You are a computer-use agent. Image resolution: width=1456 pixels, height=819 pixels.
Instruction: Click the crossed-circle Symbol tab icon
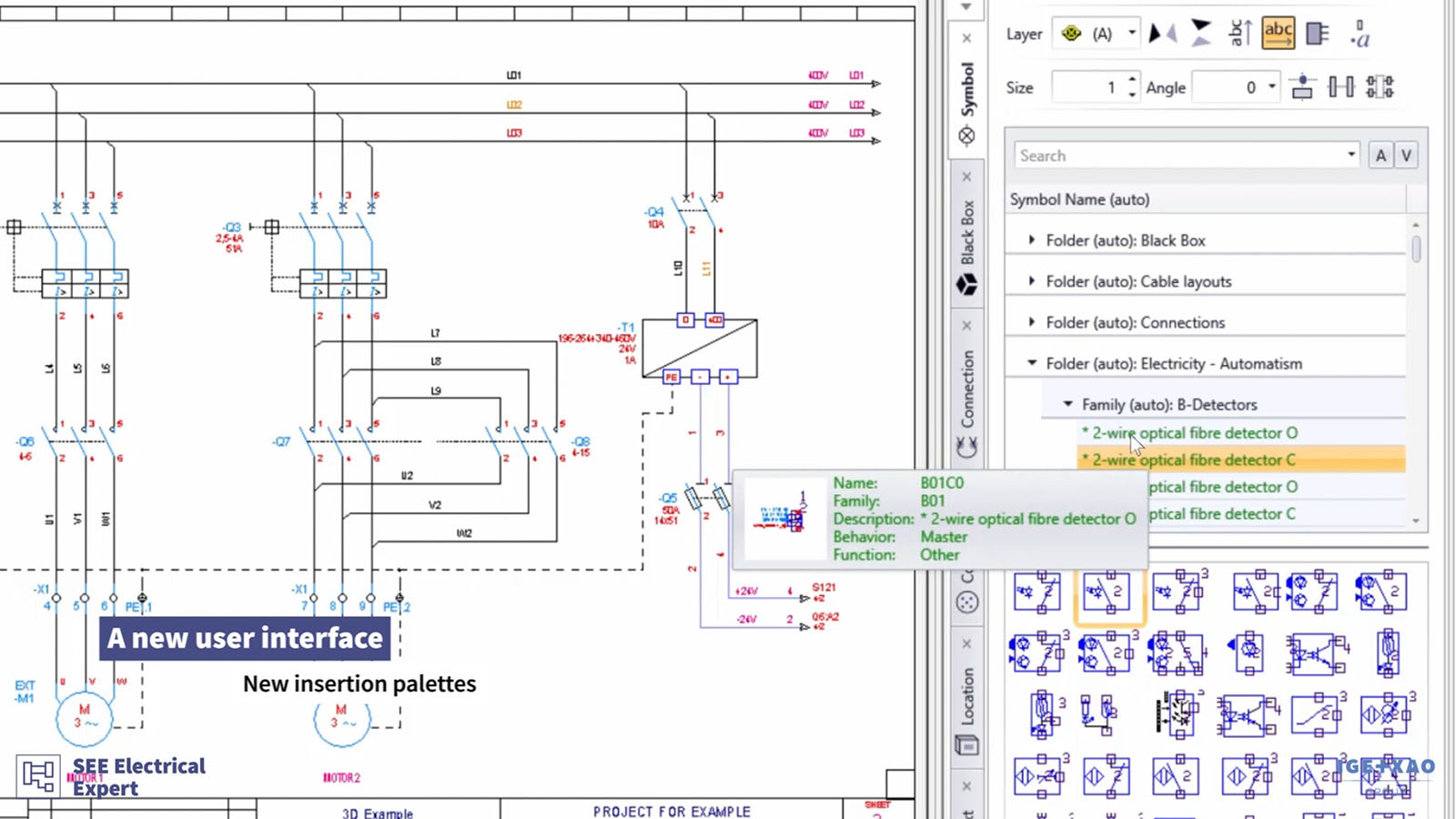click(967, 136)
